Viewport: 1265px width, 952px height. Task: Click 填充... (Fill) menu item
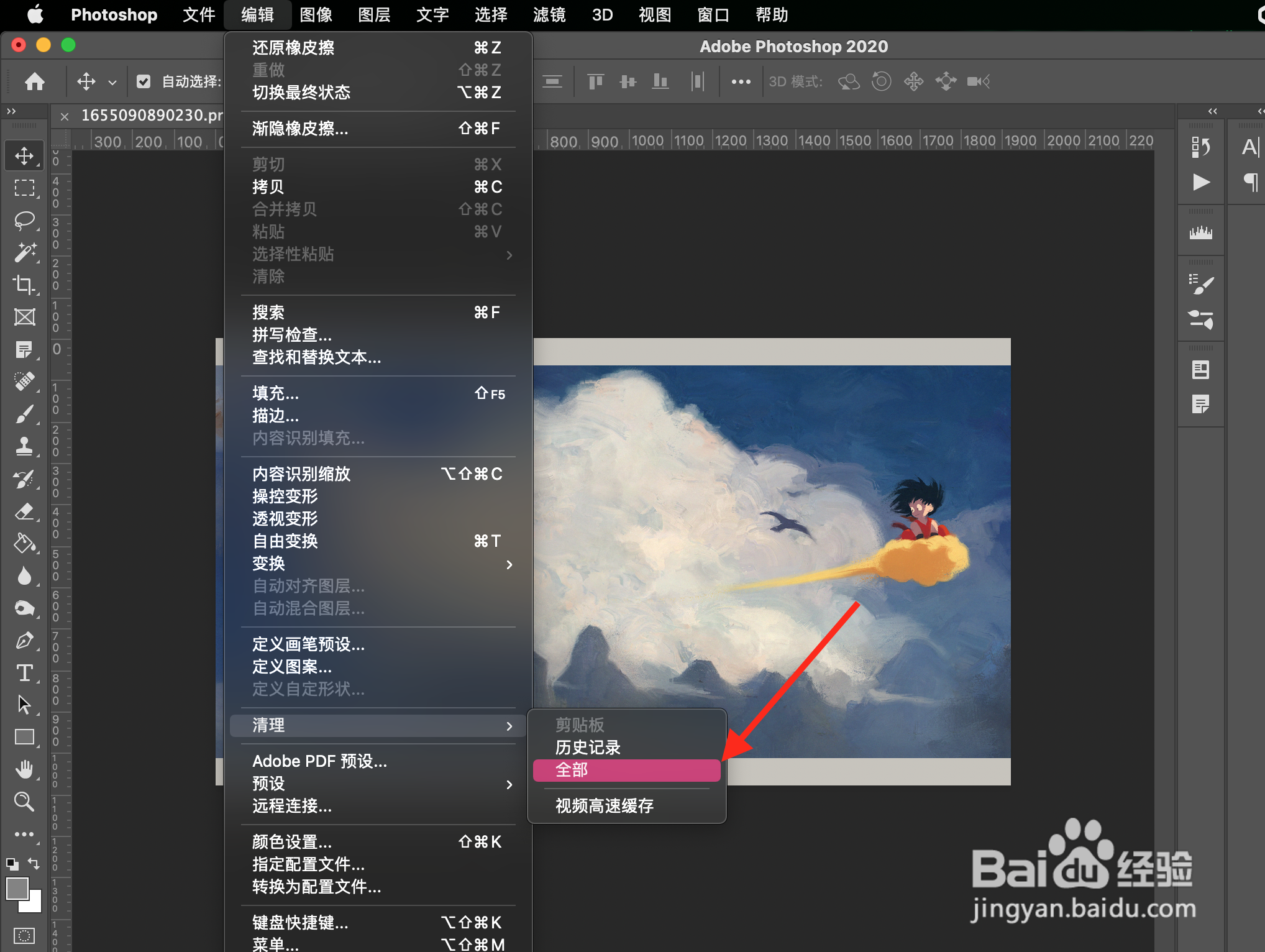(x=378, y=393)
